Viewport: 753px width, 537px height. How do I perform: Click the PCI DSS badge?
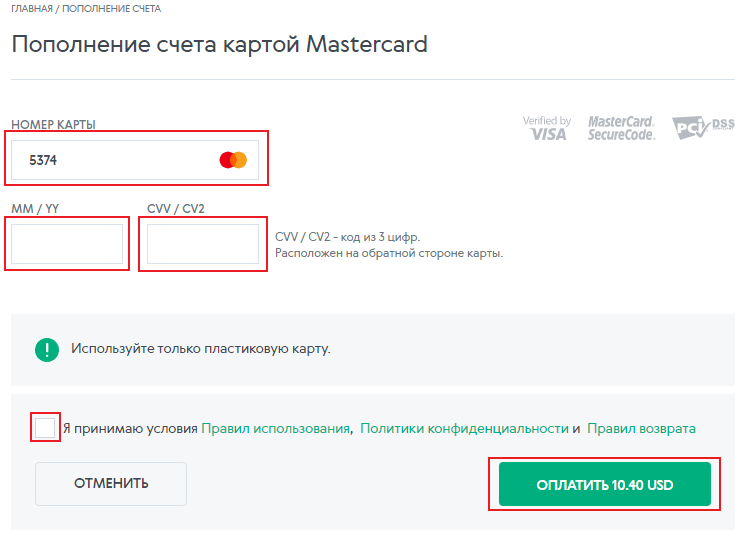(x=703, y=127)
